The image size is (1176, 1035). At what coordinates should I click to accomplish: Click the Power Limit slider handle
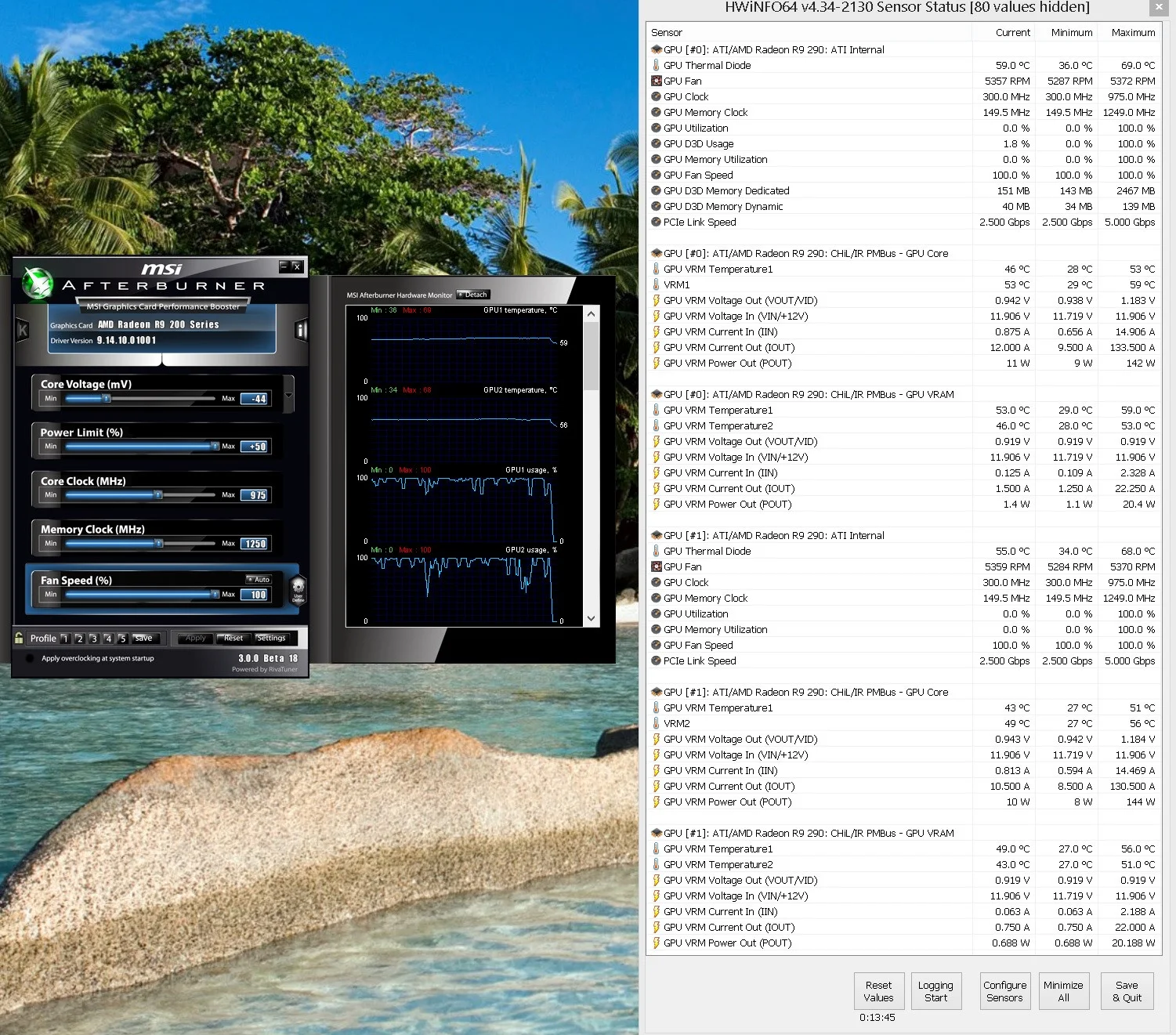(x=215, y=446)
